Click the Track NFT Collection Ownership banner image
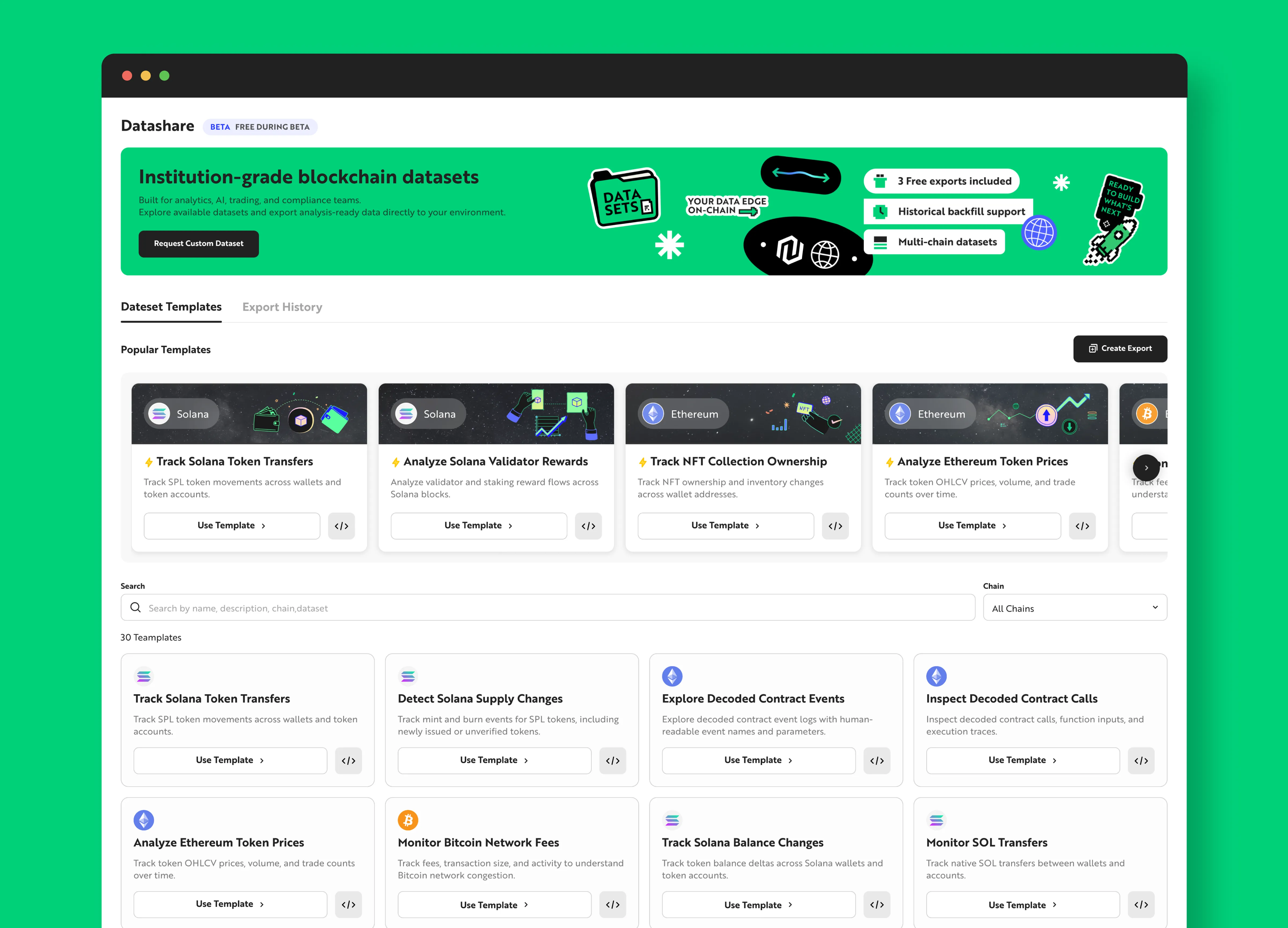The image size is (1288, 928). pos(743,414)
